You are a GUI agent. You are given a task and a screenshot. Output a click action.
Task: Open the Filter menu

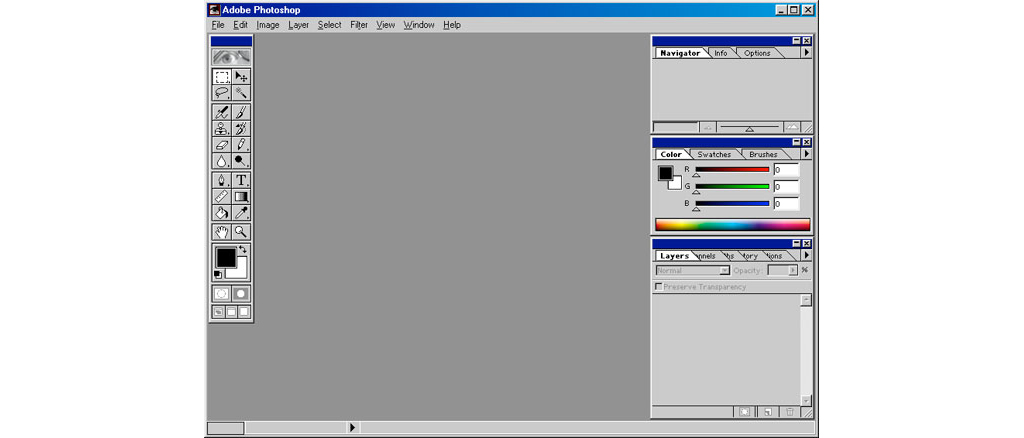pyautogui.click(x=359, y=25)
